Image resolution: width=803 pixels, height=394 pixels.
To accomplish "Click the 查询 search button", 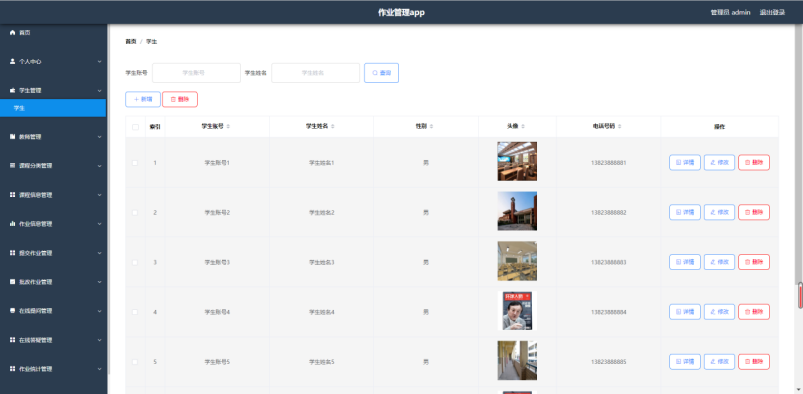I will [x=382, y=73].
